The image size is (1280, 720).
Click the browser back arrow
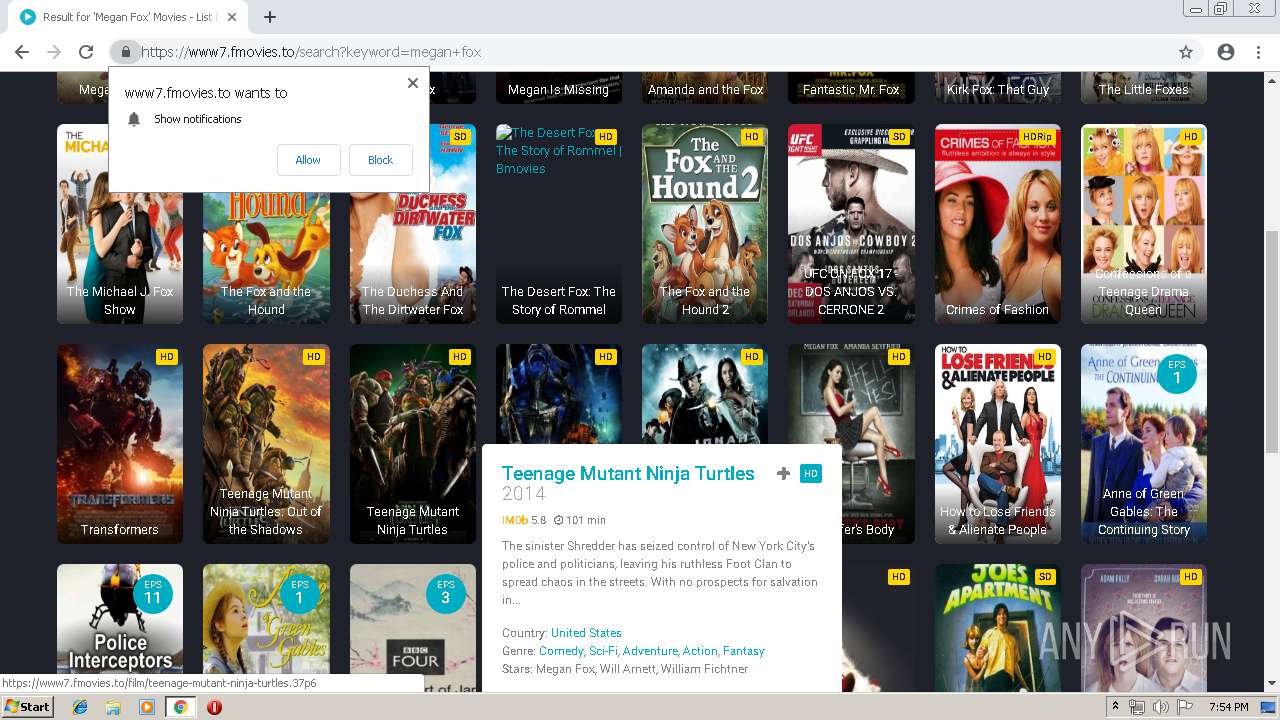[x=22, y=52]
